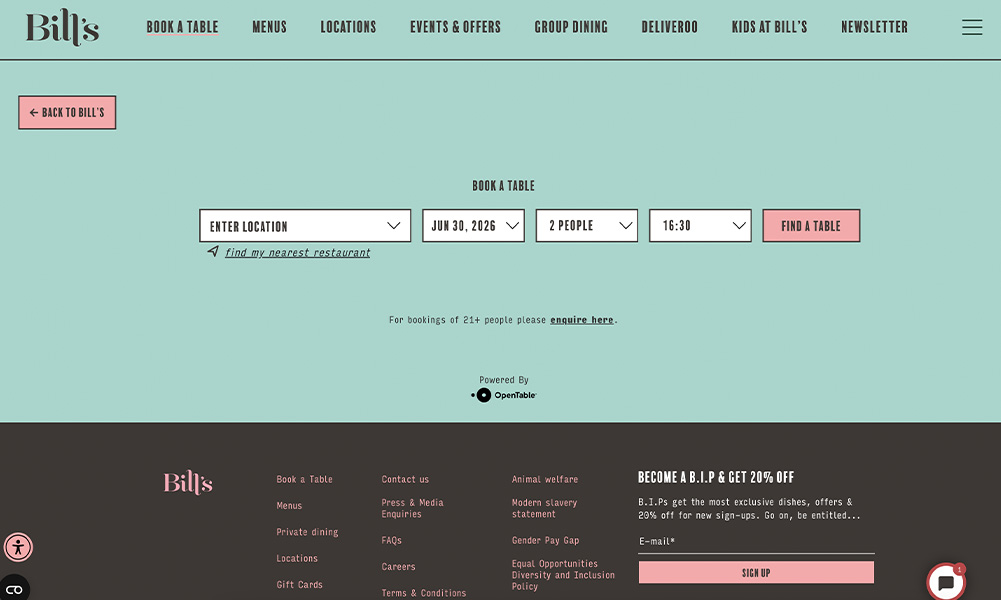Image resolution: width=1001 pixels, height=600 pixels.
Task: Open footer Gift Cards link
Action: point(299,585)
